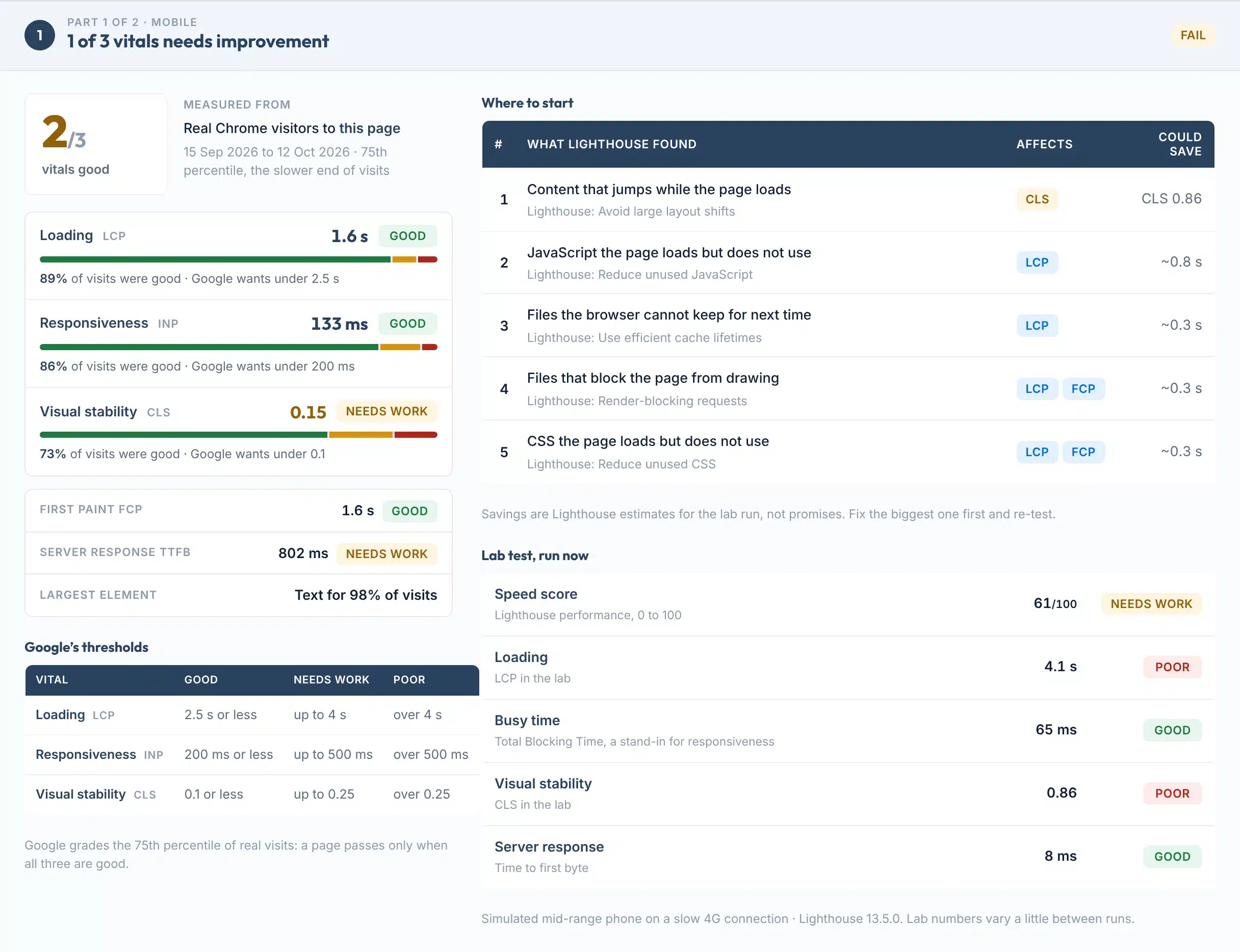This screenshot has height=952, width=1240.
Task: Click the POOR badge for lab Loading
Action: point(1173,668)
